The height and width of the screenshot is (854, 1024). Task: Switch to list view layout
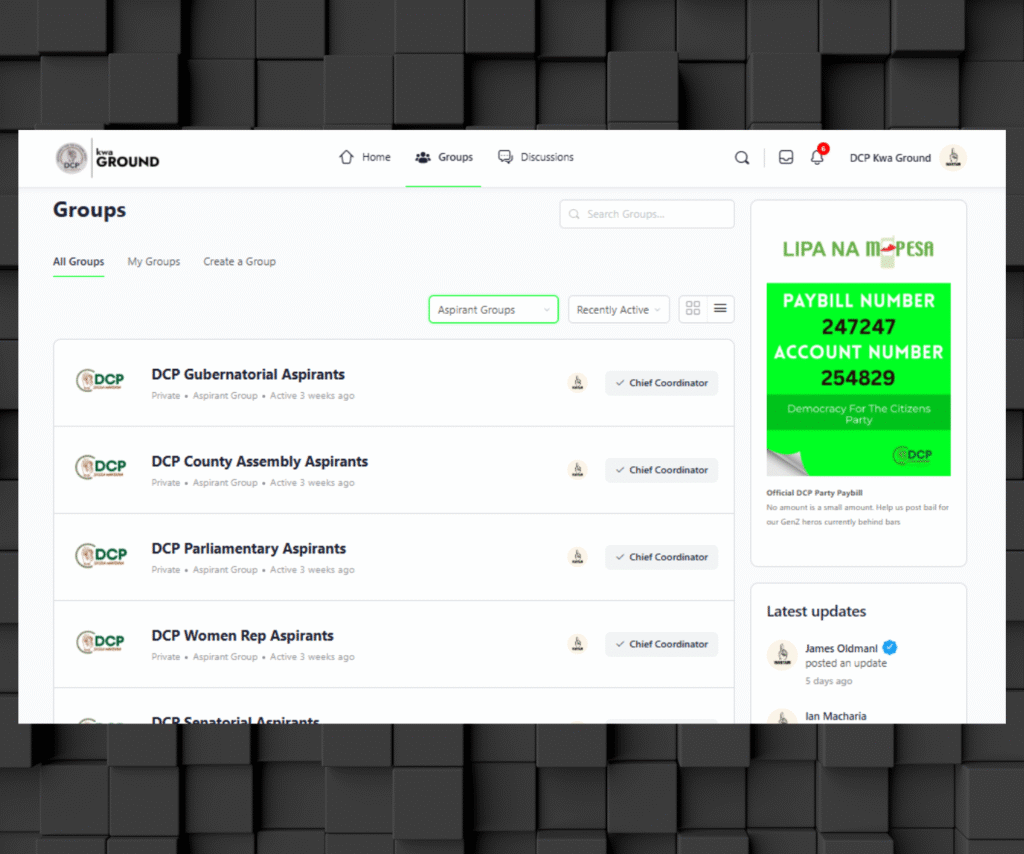[x=720, y=309]
